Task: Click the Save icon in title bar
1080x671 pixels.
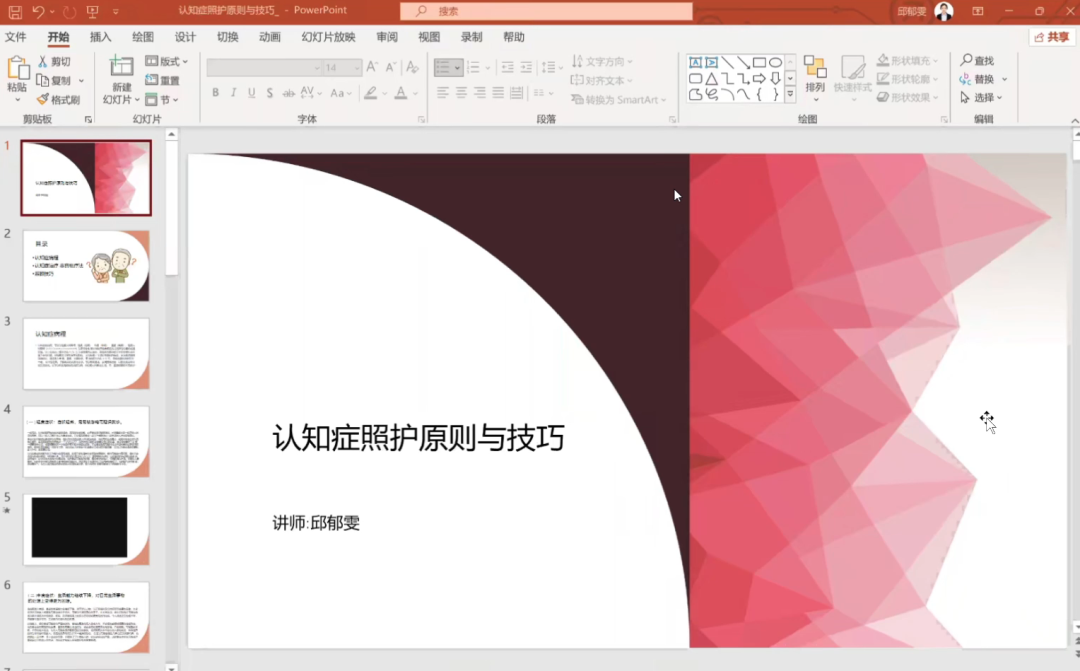Action: coord(15,11)
